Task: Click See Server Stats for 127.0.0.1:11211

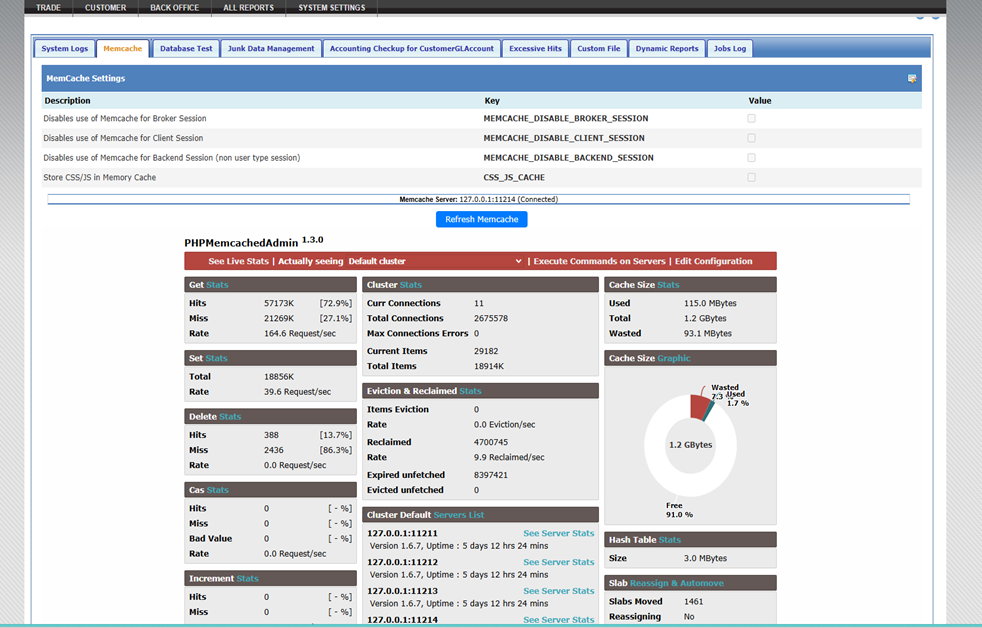Action: (557, 533)
